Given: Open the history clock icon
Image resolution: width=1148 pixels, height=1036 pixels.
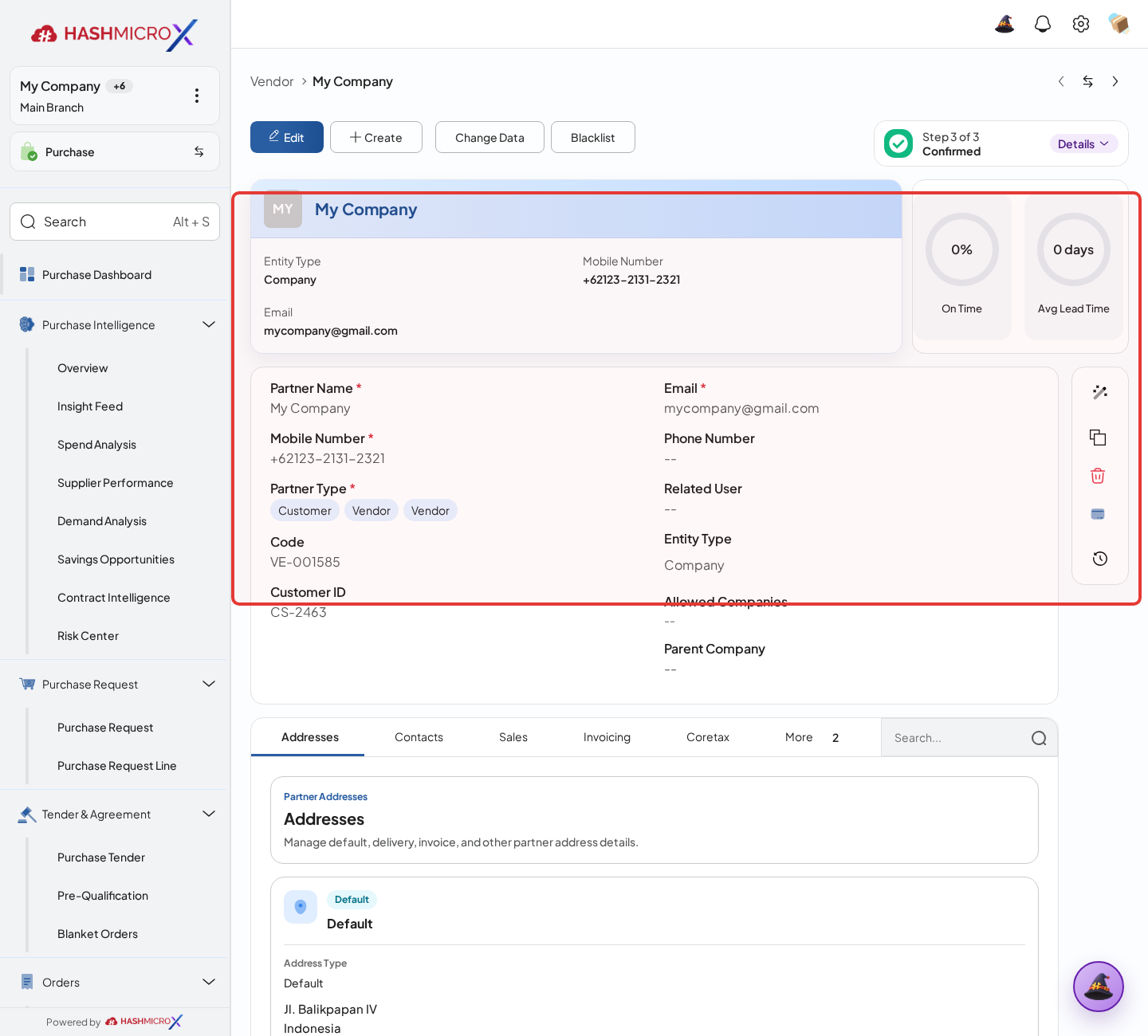Looking at the screenshot, I should (x=1100, y=559).
